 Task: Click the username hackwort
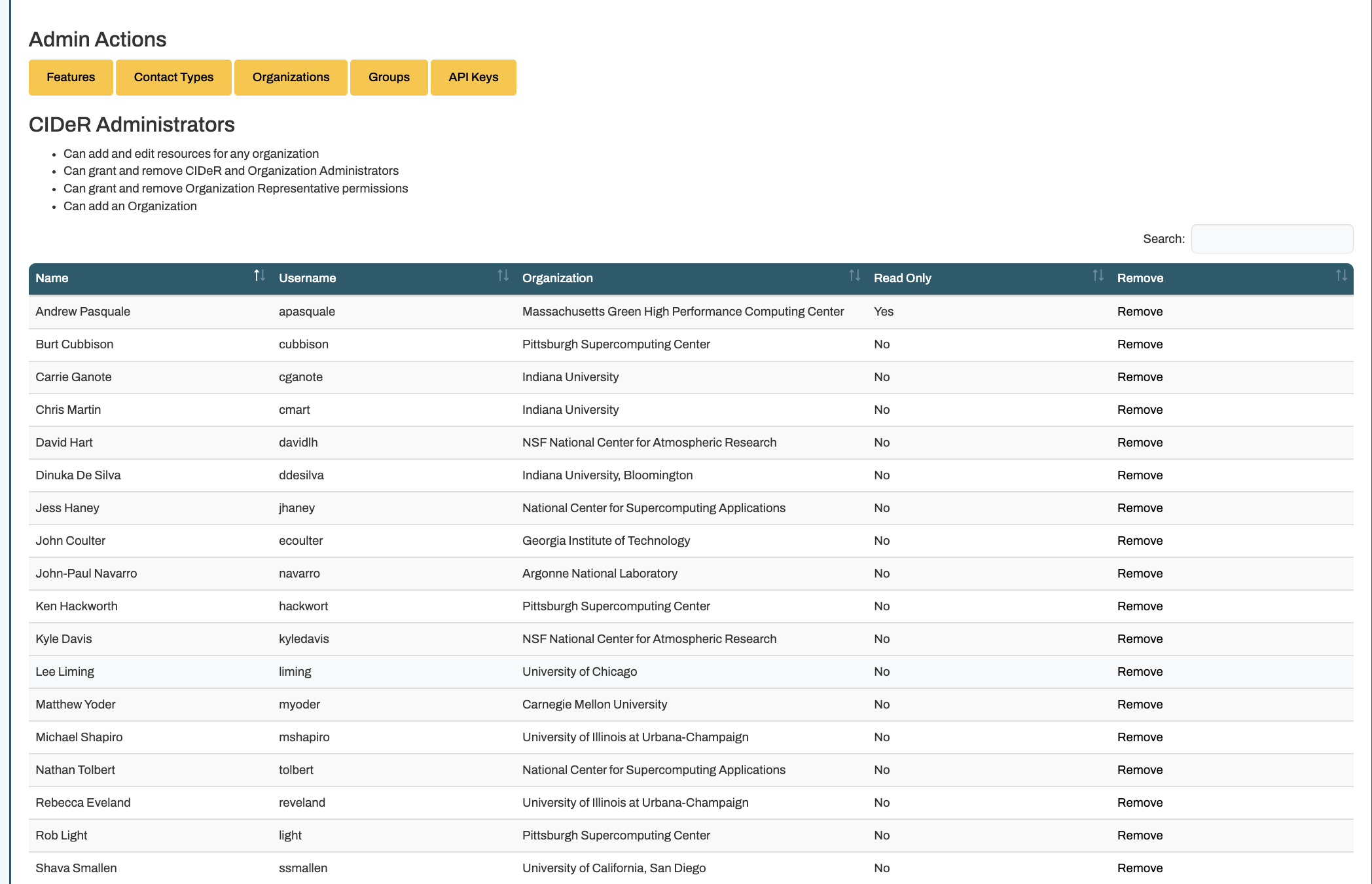(x=303, y=606)
